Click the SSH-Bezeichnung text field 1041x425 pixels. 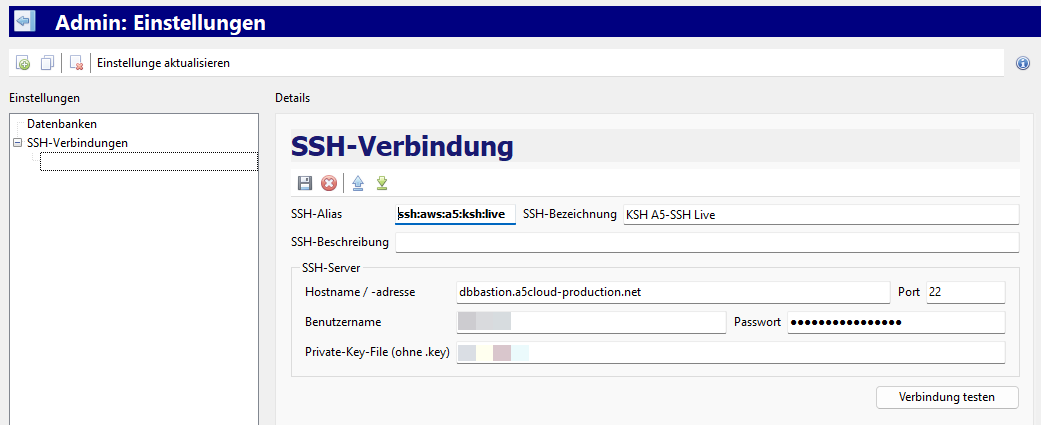[819, 215]
